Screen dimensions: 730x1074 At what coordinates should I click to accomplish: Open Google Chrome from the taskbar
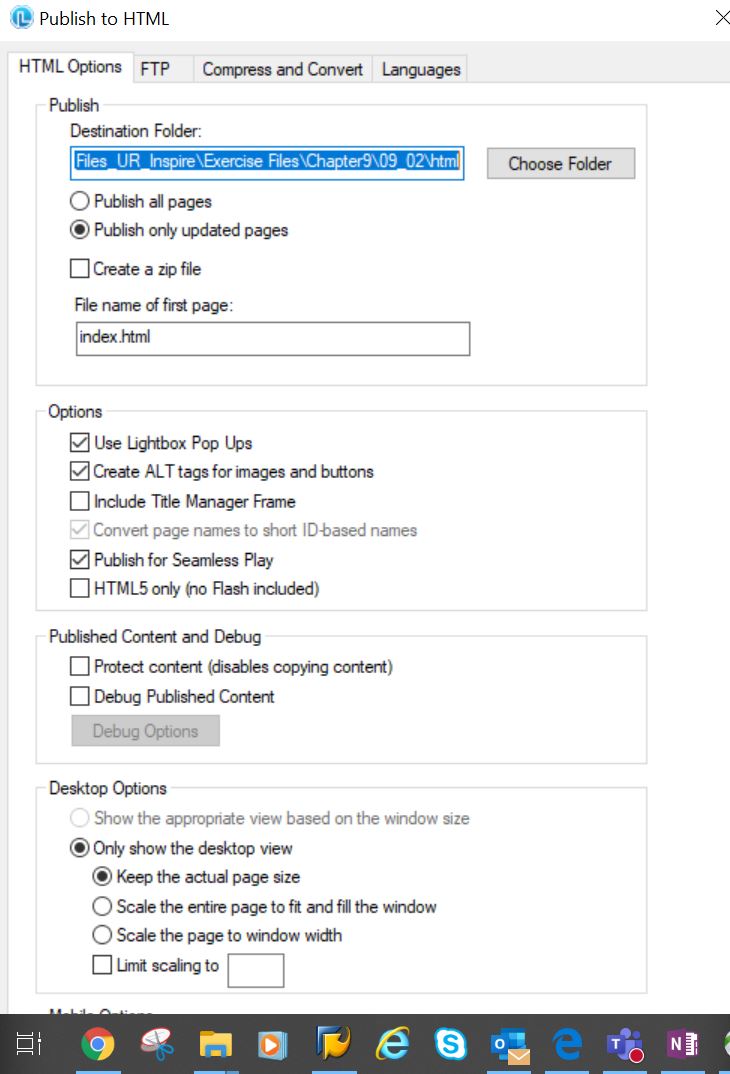coord(98,1044)
